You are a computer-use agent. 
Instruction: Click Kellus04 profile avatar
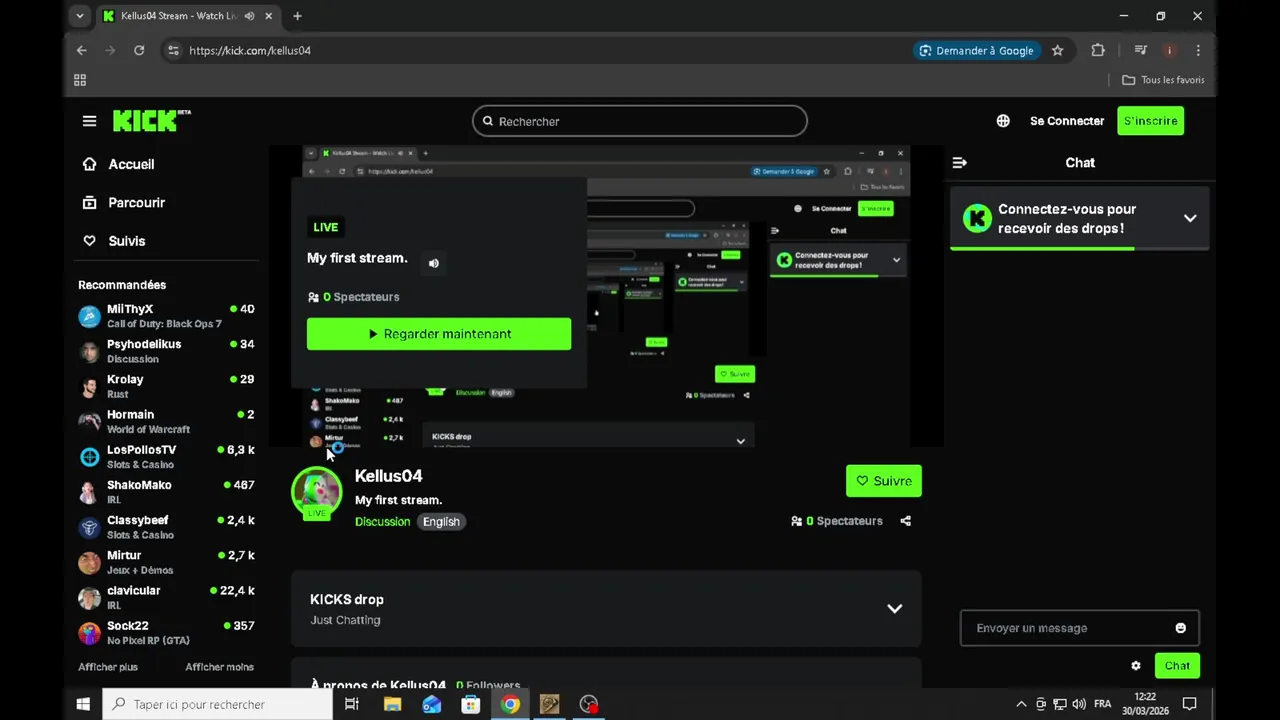click(316, 492)
